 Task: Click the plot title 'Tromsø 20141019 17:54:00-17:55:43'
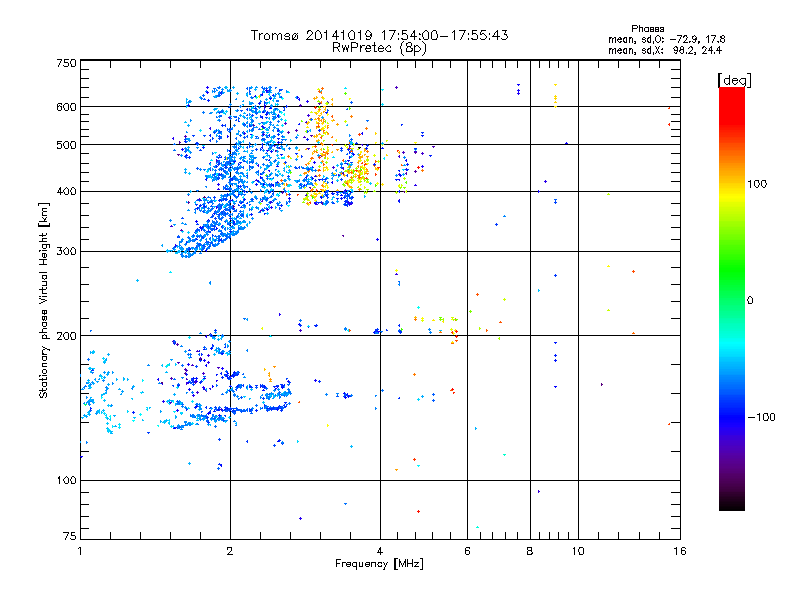pyautogui.click(x=379, y=35)
